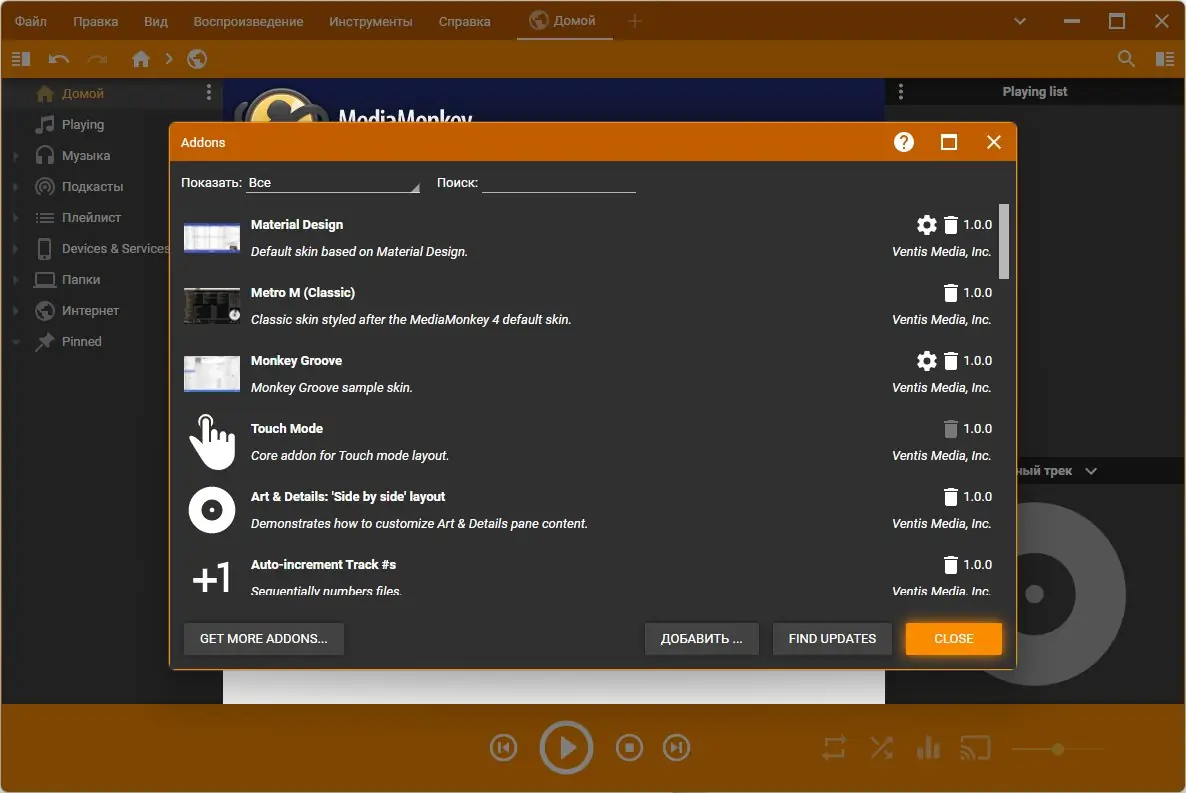Image resolution: width=1186 pixels, height=793 pixels.
Task: Expand the Devices & Services node
Action: click(15, 249)
